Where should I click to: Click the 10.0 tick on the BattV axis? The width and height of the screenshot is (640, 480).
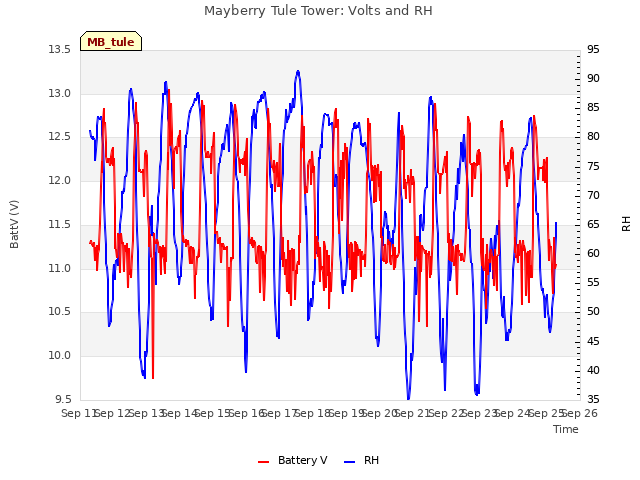60,356
